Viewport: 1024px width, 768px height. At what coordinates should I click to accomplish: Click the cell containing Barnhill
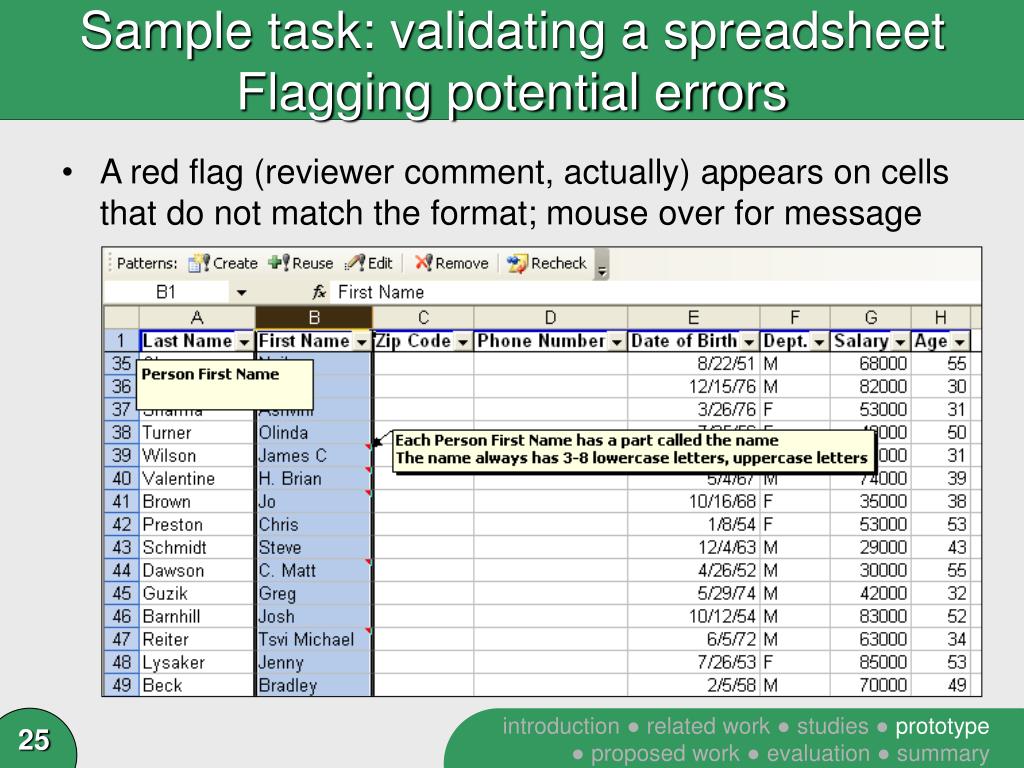197,616
